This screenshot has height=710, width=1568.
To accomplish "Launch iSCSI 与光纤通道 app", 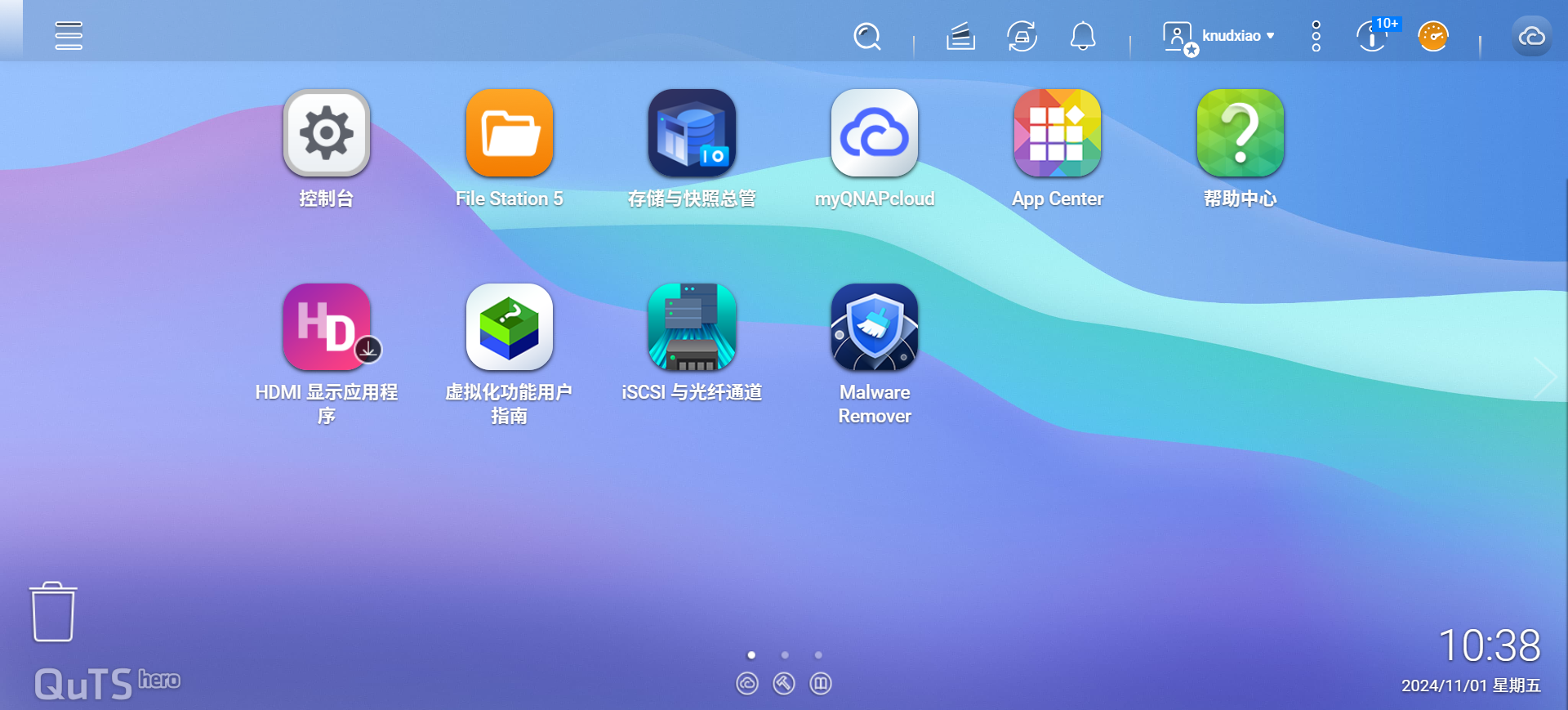I will (x=692, y=327).
